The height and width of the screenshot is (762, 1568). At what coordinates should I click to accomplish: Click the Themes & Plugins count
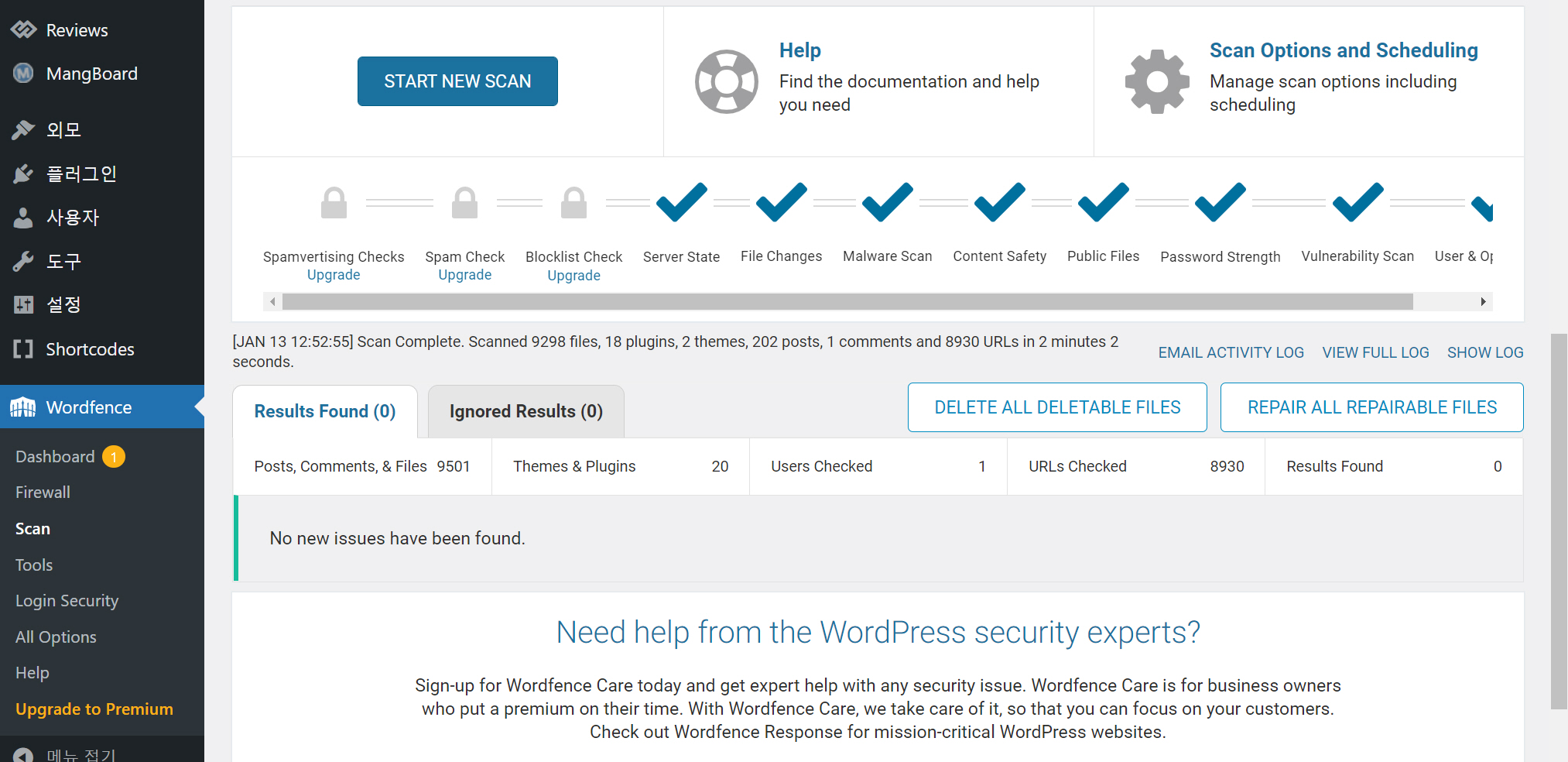click(x=720, y=466)
